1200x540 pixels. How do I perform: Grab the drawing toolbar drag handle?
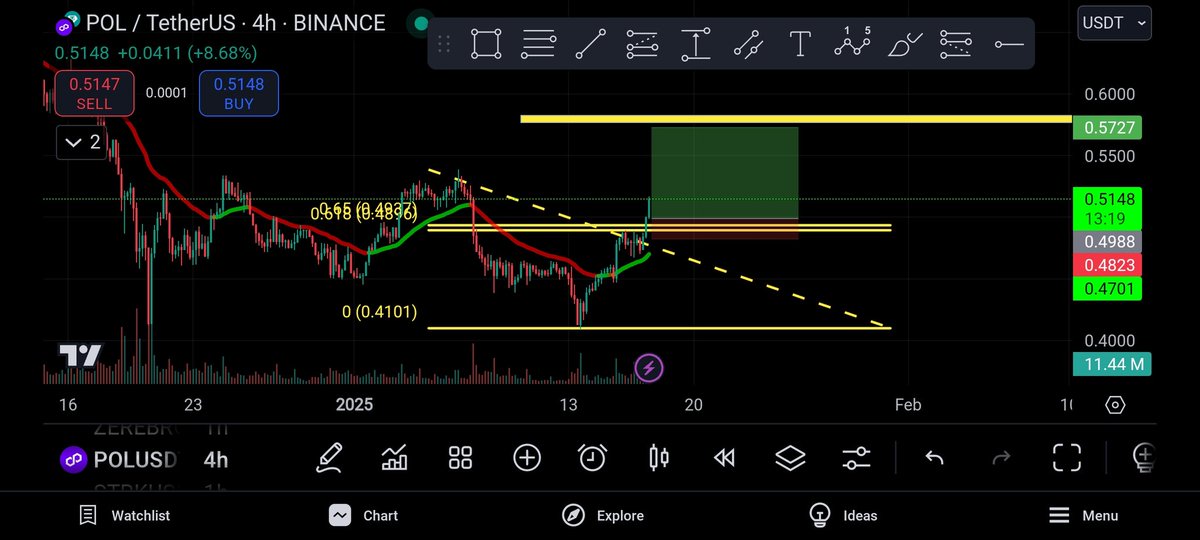[446, 44]
